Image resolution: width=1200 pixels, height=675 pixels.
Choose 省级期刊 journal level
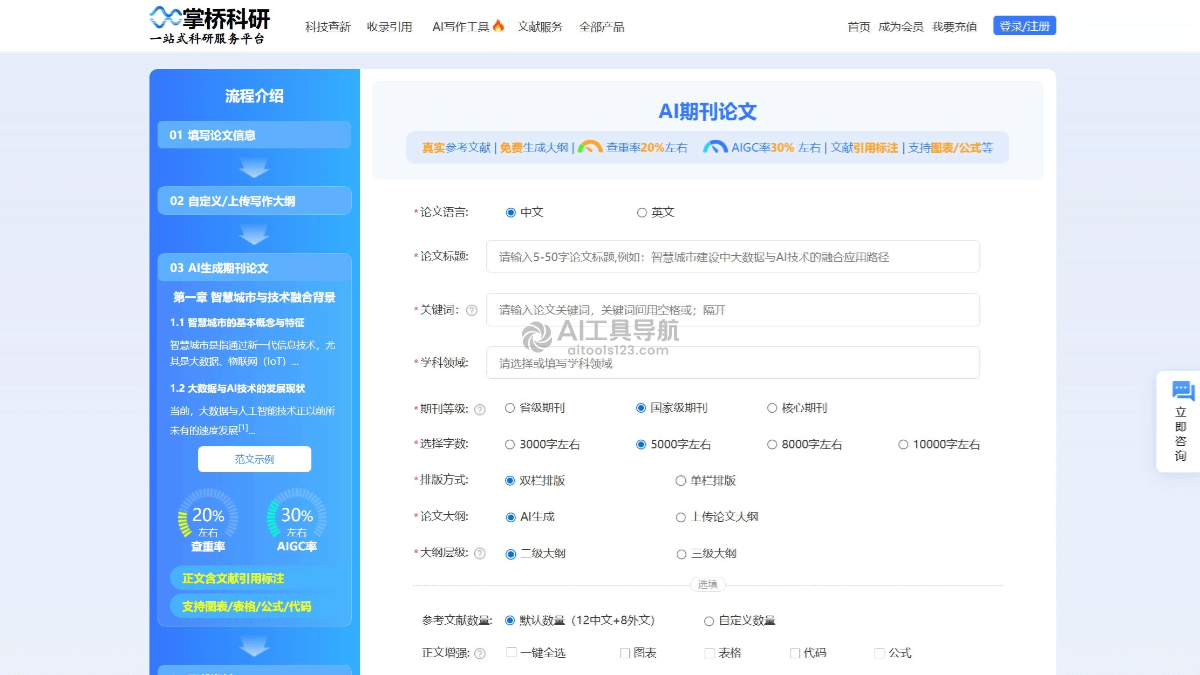pyautogui.click(x=510, y=408)
